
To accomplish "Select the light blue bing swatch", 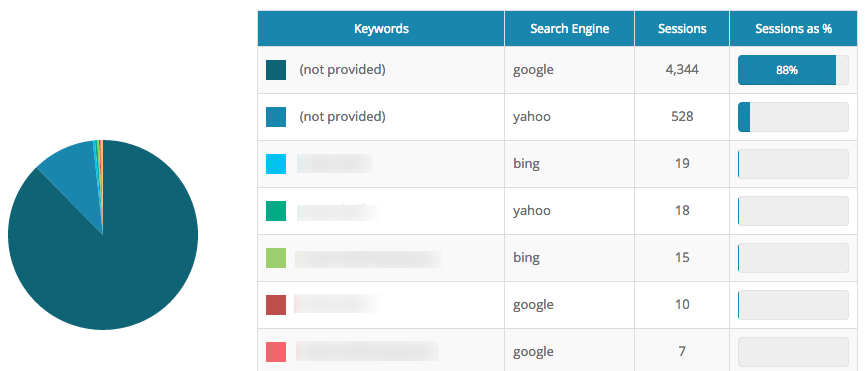I will [x=276, y=164].
